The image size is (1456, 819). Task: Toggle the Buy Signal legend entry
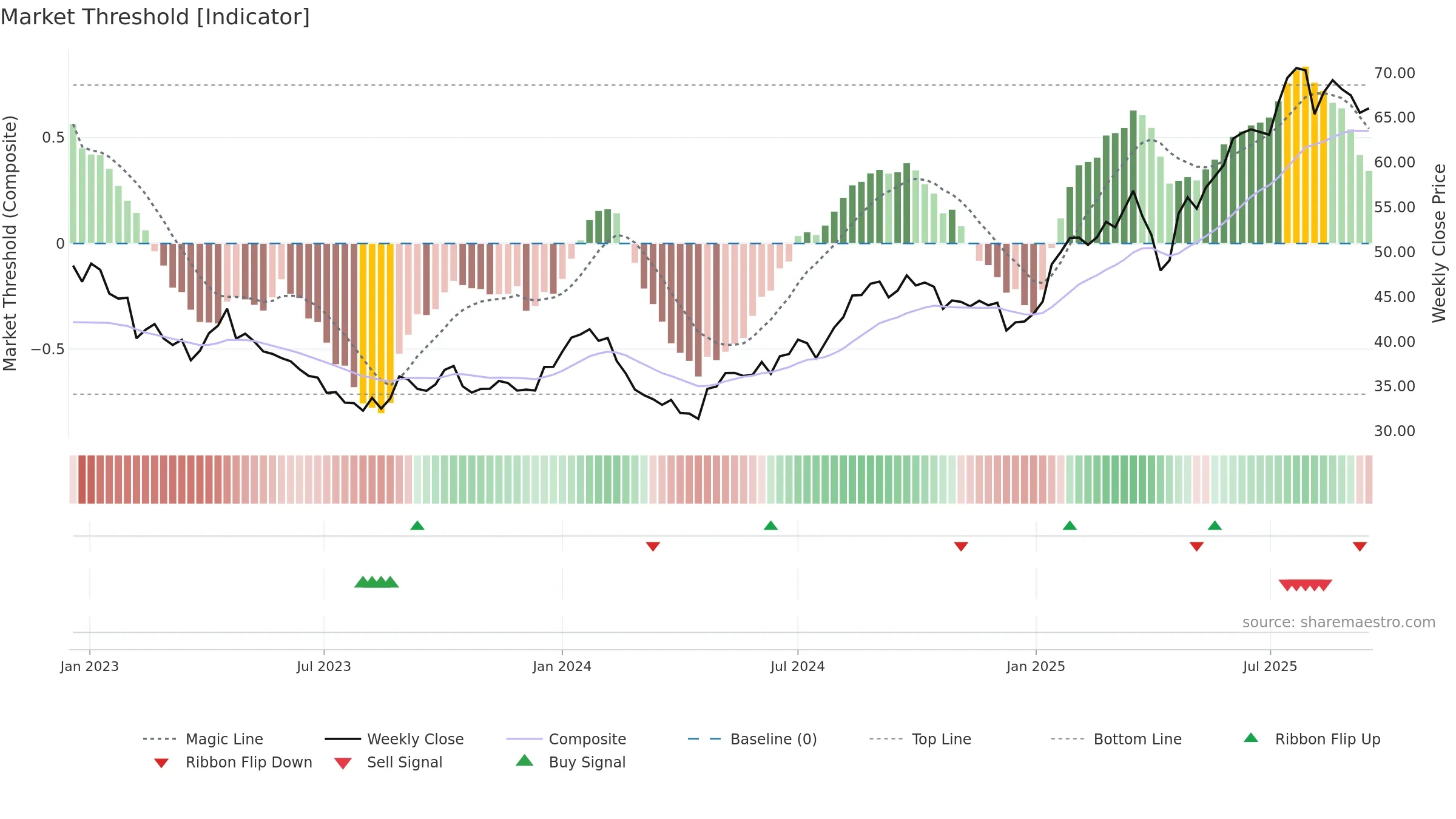coord(570,762)
